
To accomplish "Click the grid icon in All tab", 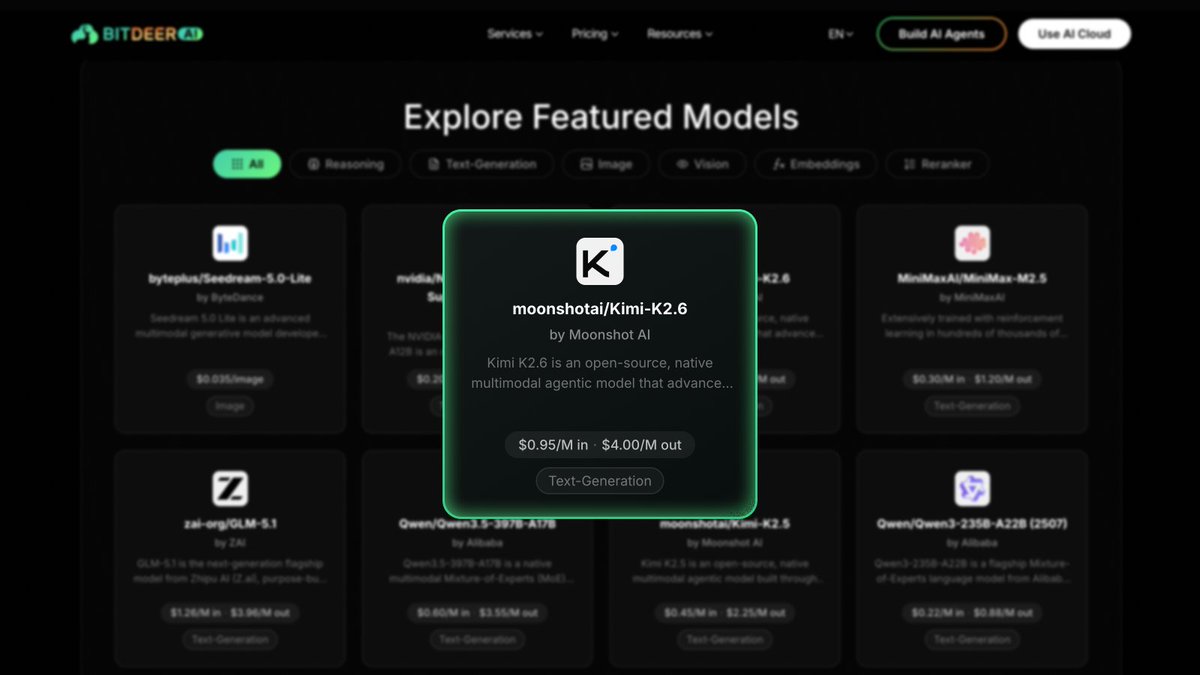I will pos(236,164).
